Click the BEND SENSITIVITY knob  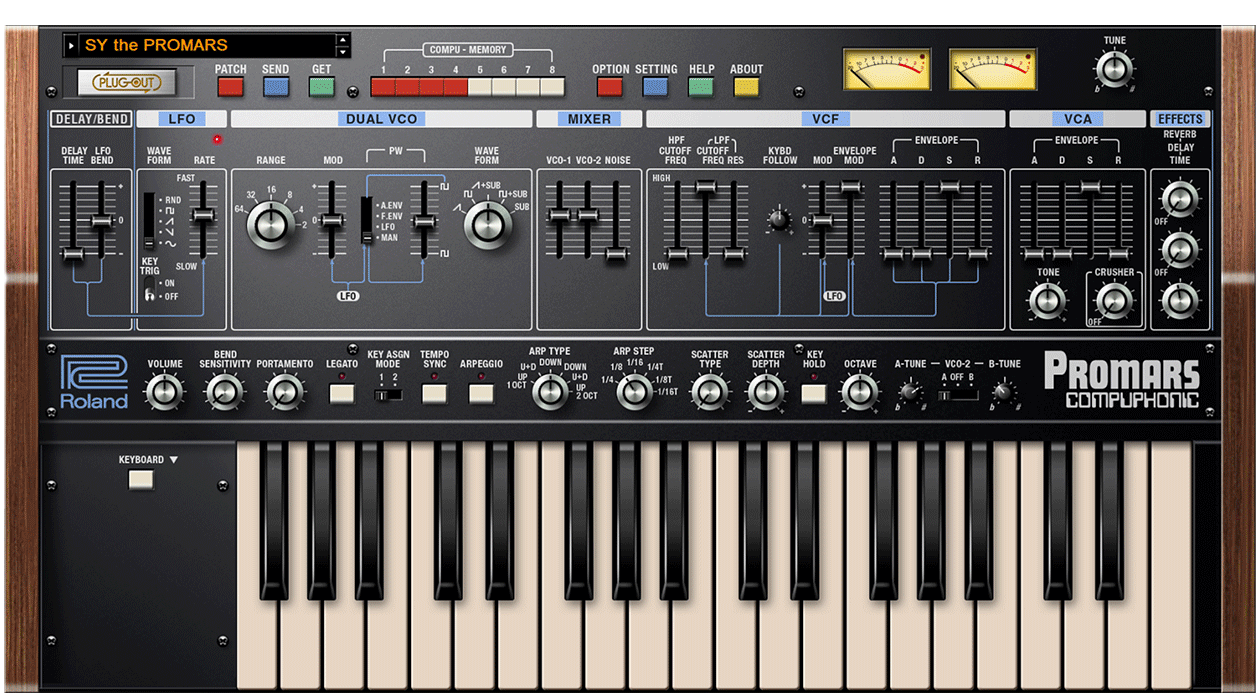pyautogui.click(x=225, y=392)
